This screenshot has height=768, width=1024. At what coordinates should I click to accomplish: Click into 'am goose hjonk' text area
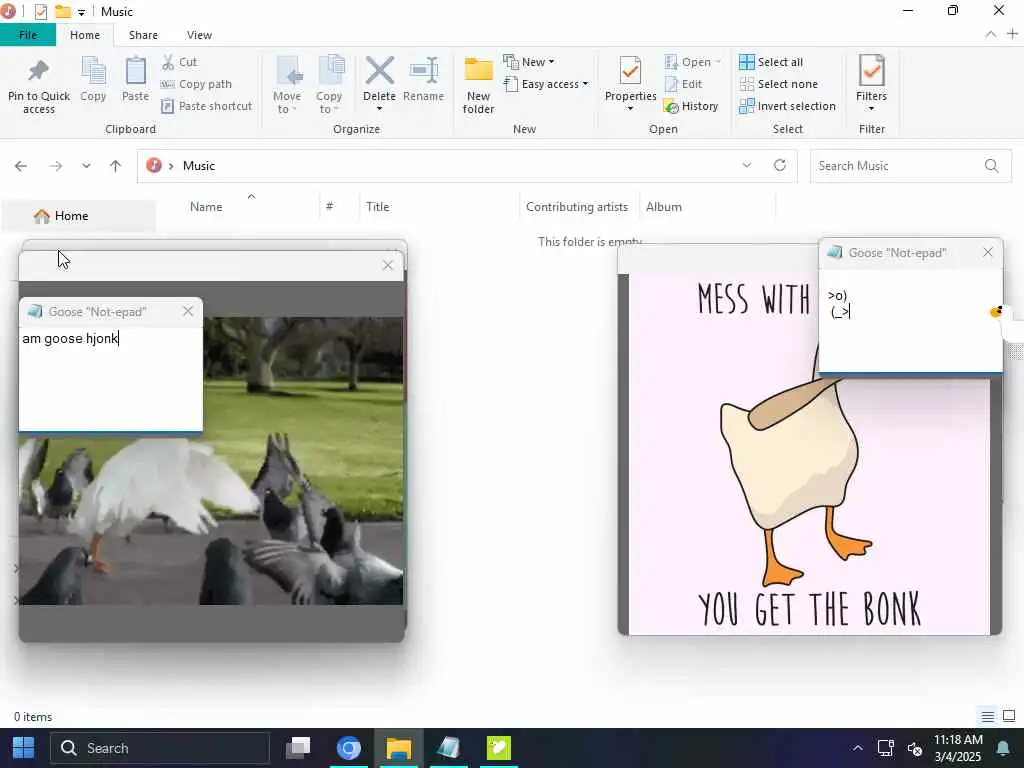pyautogui.click(x=110, y=379)
